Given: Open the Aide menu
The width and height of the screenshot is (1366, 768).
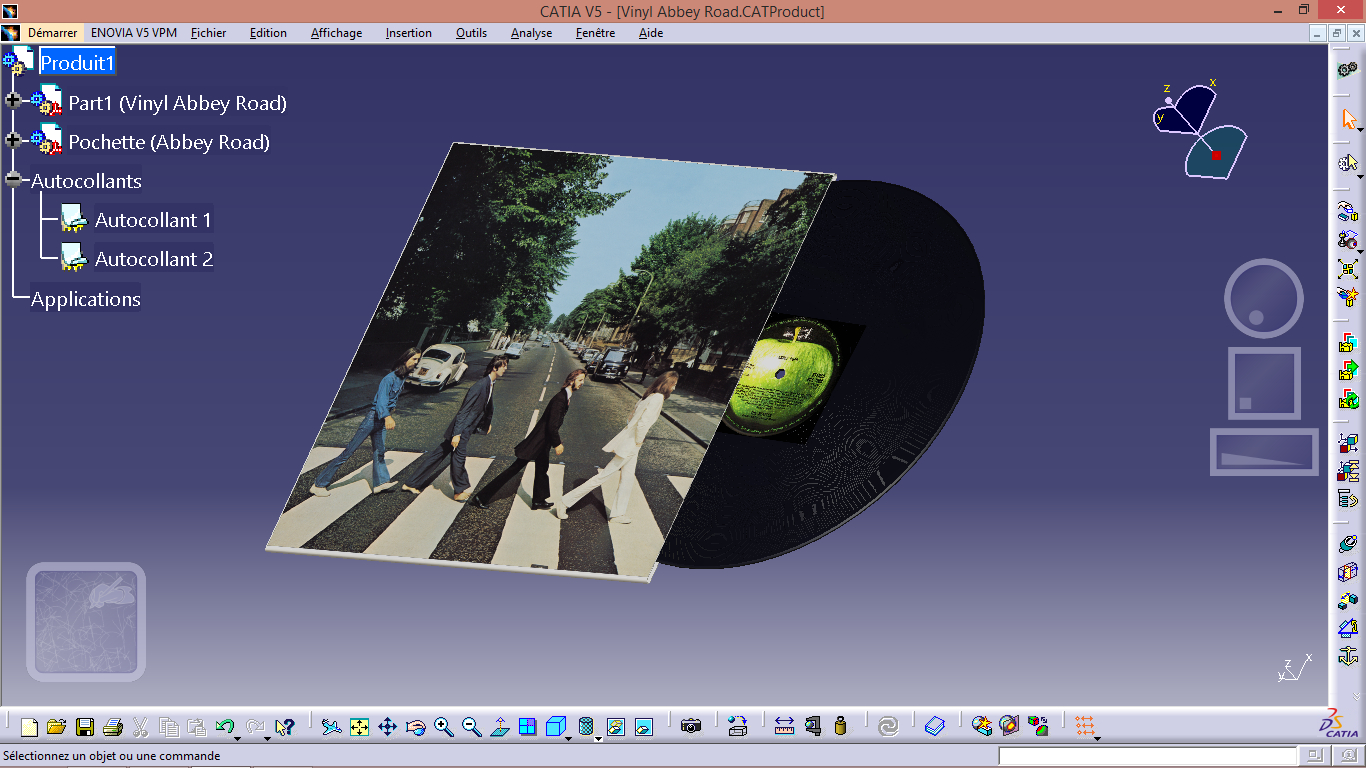Looking at the screenshot, I should [x=651, y=33].
